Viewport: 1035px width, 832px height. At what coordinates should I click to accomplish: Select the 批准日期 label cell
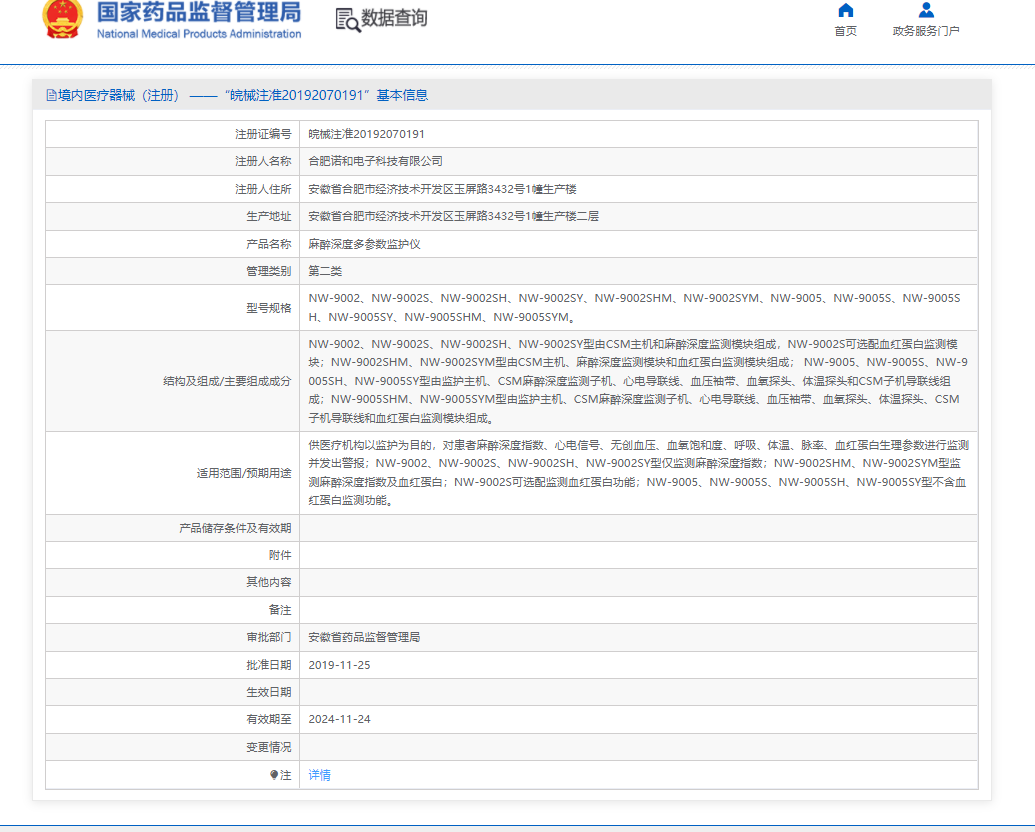pyautogui.click(x=172, y=665)
